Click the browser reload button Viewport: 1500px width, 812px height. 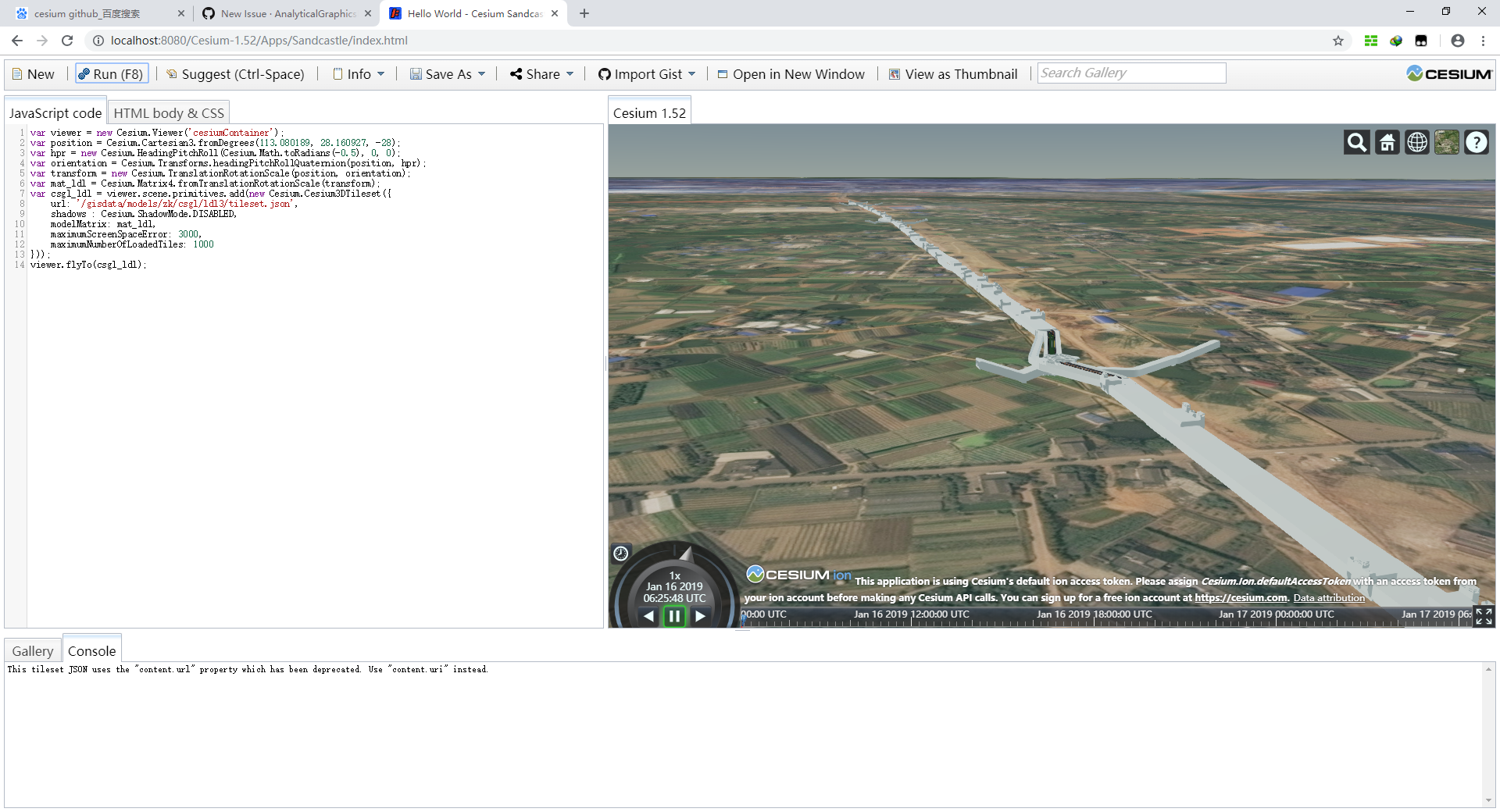[x=67, y=41]
